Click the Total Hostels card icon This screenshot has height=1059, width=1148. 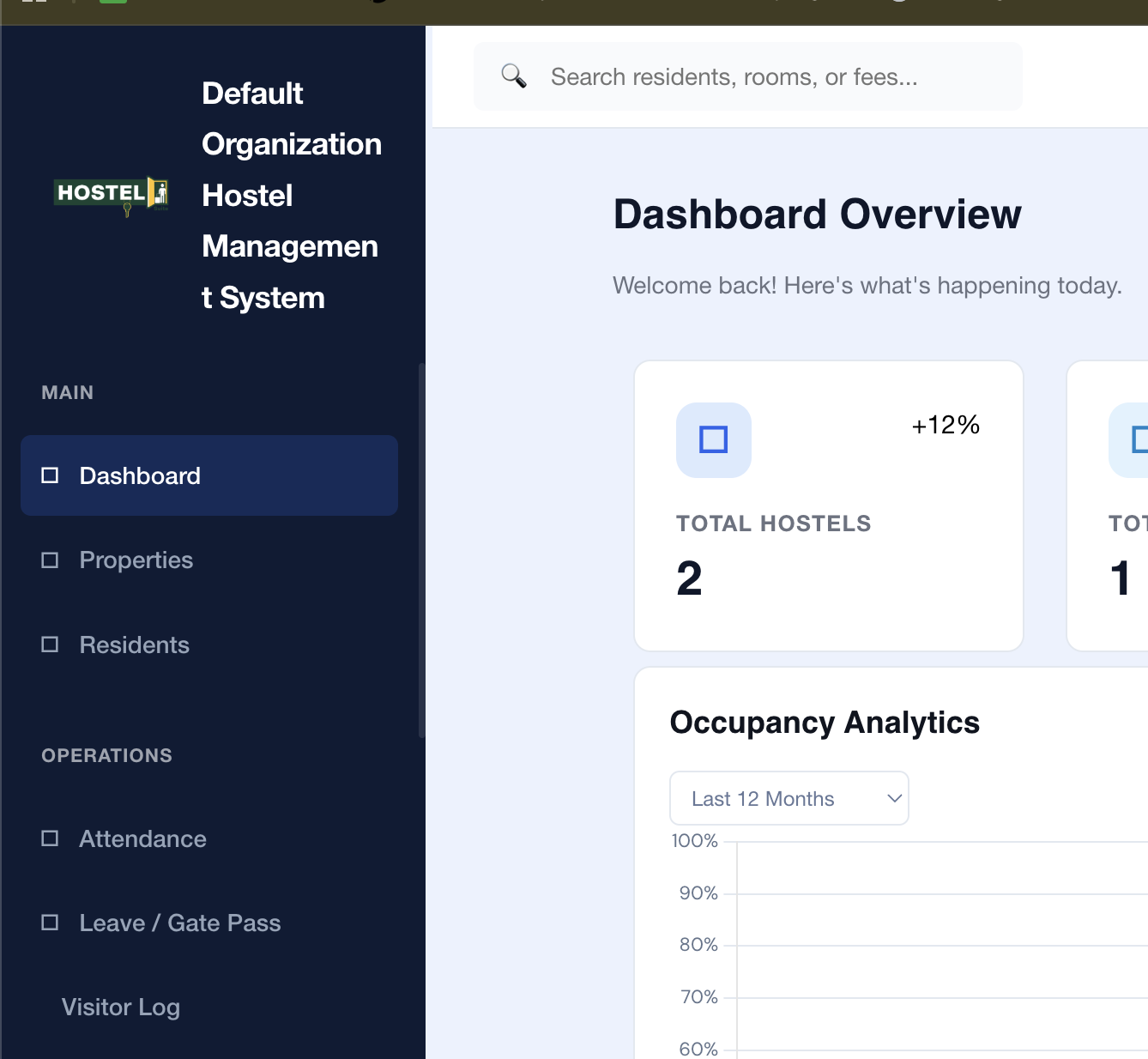pyautogui.click(x=714, y=439)
